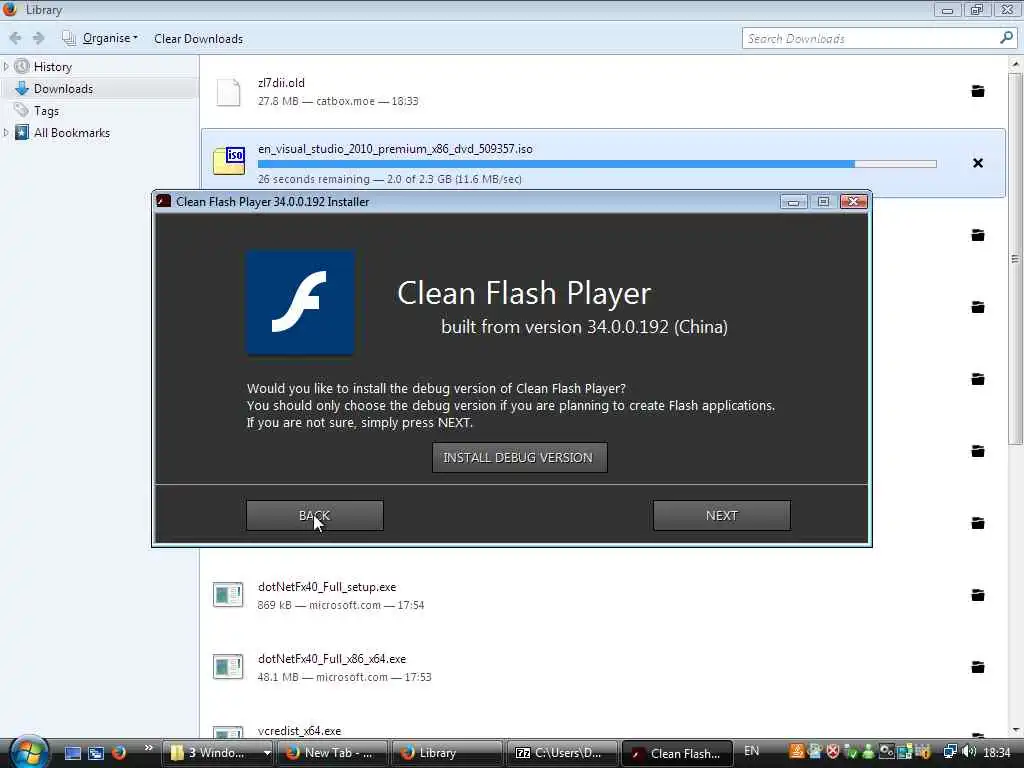This screenshot has height=768, width=1024.
Task: Click the scrollbar up arrow
Action: (1016, 63)
